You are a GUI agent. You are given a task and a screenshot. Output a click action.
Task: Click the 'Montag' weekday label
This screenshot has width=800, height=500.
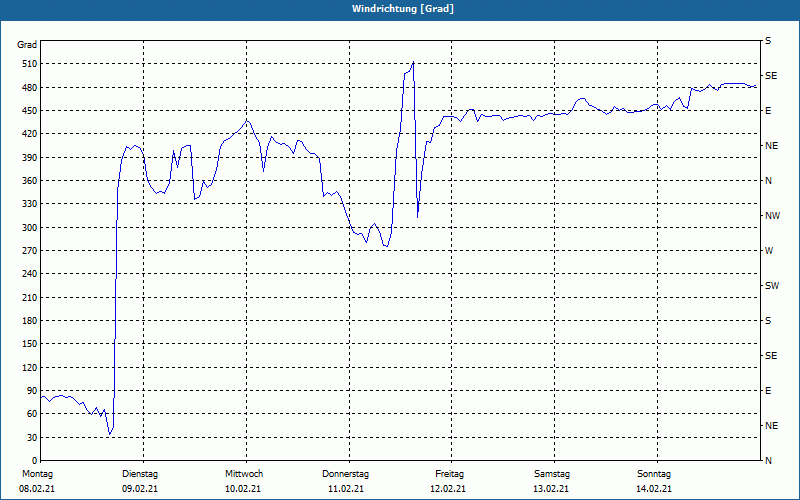[x=37, y=474]
